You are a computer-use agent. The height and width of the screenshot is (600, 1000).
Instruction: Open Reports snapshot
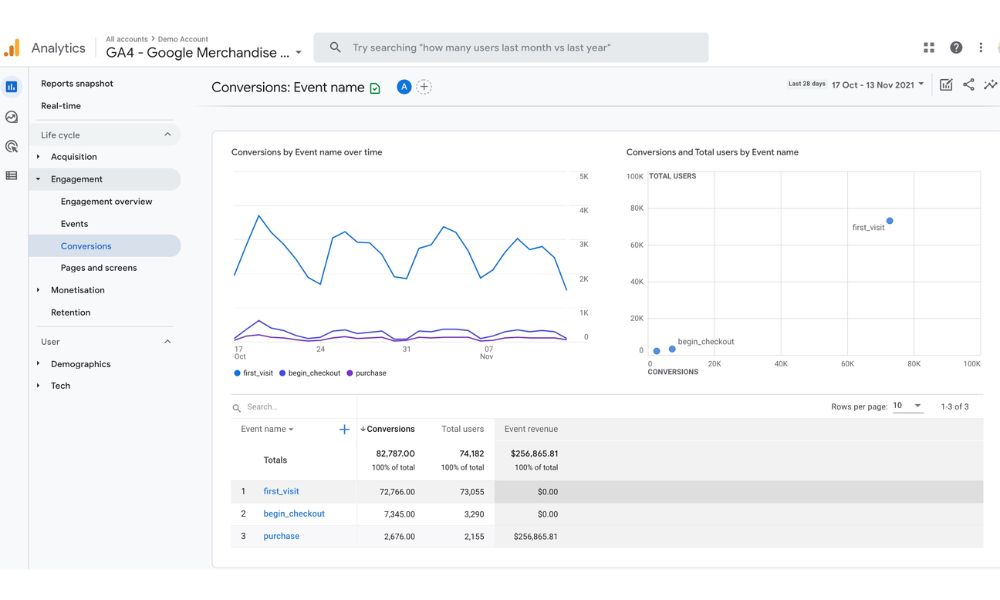pos(77,84)
